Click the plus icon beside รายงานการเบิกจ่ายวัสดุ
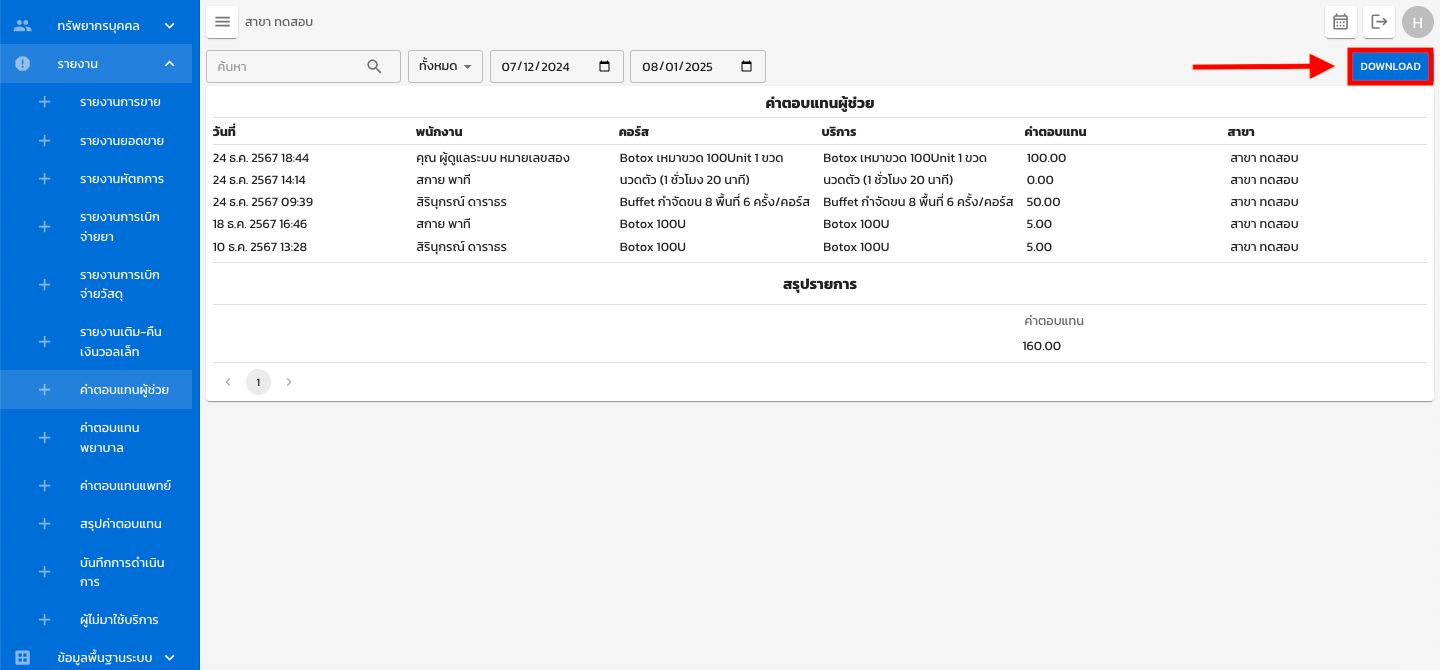Screen dimensions: 1440x670 pyautogui.click(x=44, y=285)
